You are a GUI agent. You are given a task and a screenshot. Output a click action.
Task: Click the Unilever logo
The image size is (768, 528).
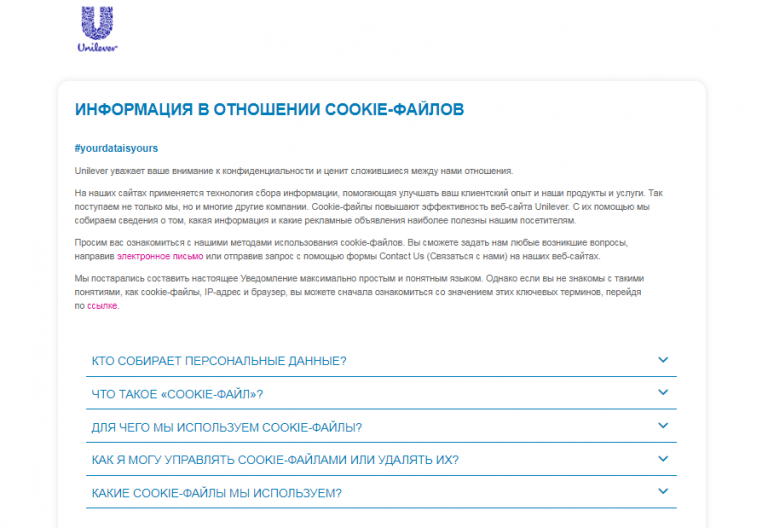pos(97,28)
